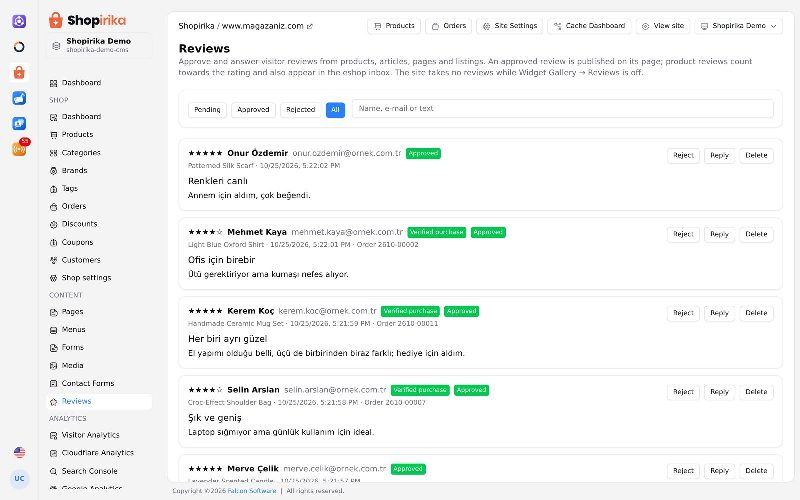Open Cache Dashboard from top bar
800x500 pixels.
tap(589, 26)
